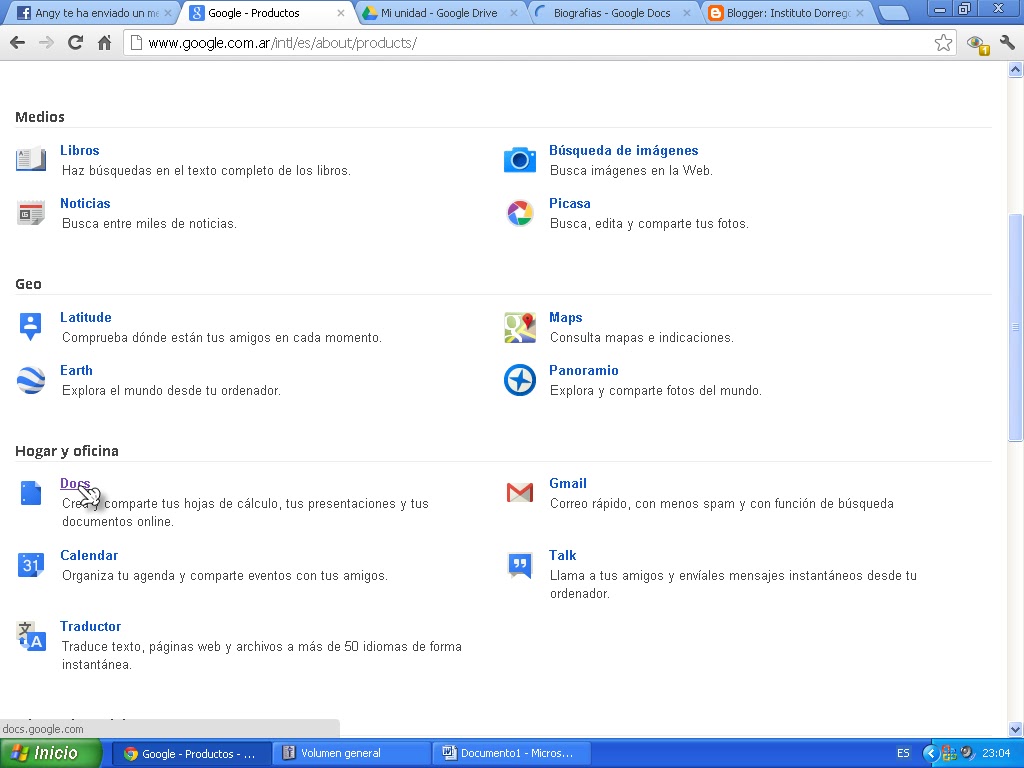
Task: Switch to Volumen general taskbar window
Action: pyautogui.click(x=351, y=753)
